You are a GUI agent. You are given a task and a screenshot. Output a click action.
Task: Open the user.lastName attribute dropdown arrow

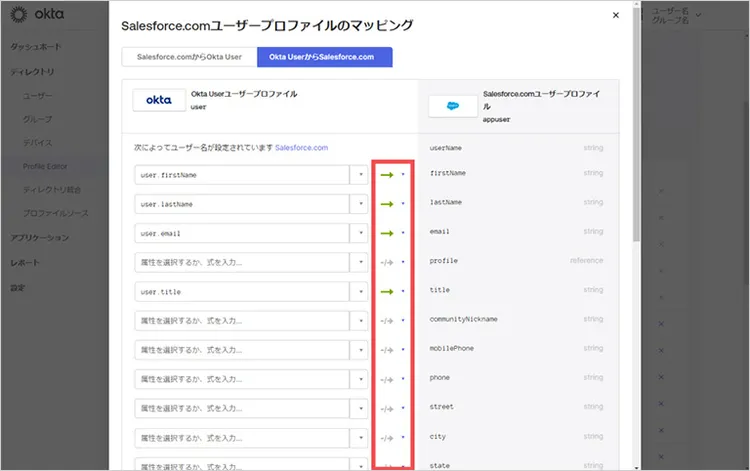click(361, 204)
